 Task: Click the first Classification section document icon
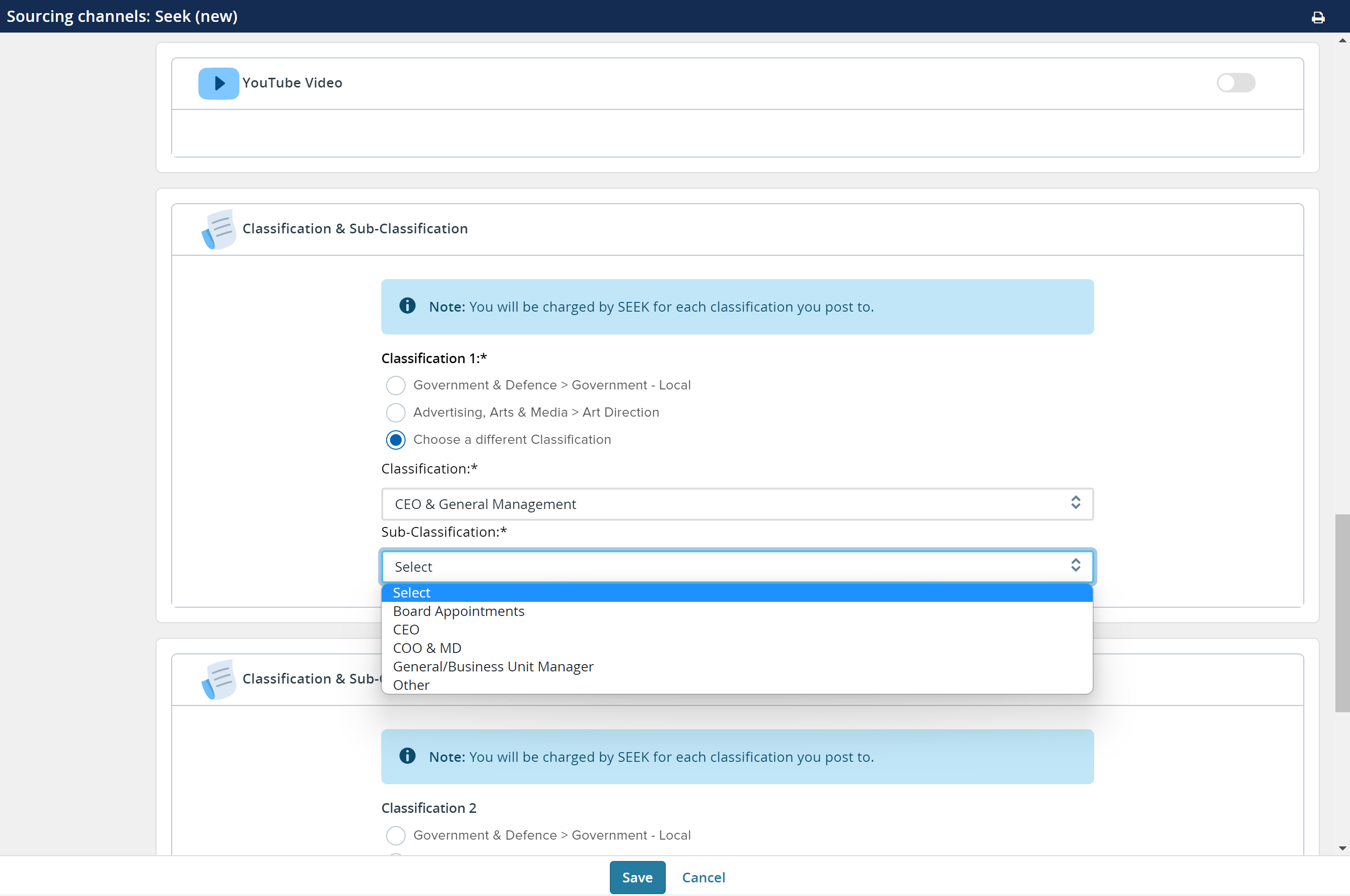218,229
